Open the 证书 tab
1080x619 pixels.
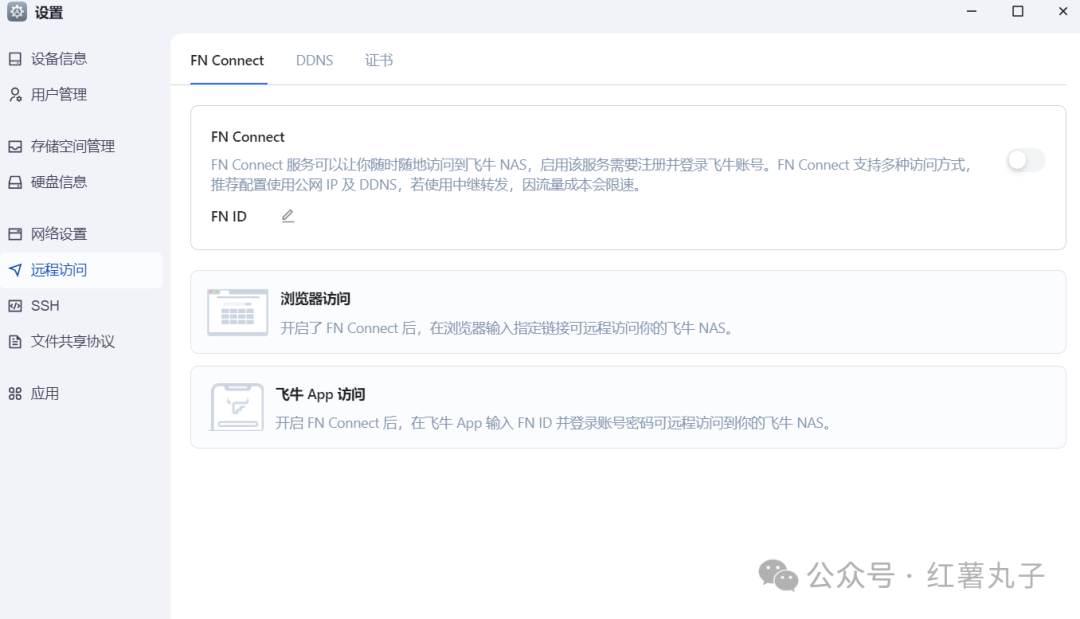pos(379,61)
